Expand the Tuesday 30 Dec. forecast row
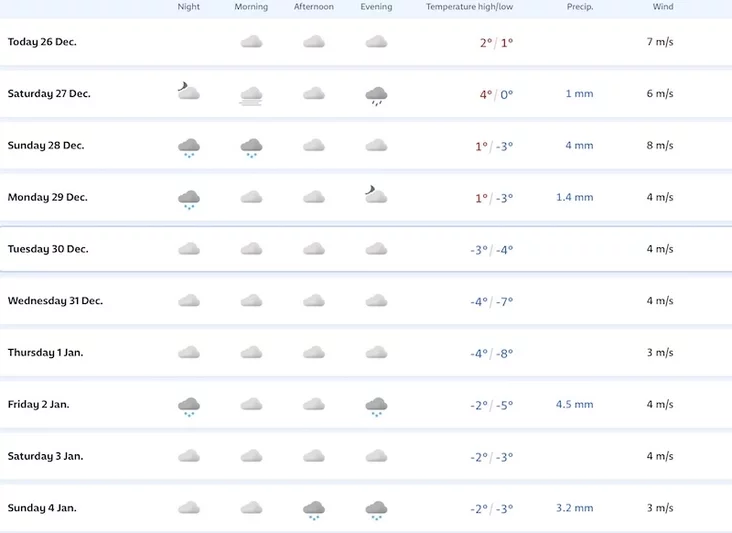The height and width of the screenshot is (533, 732). (48, 249)
